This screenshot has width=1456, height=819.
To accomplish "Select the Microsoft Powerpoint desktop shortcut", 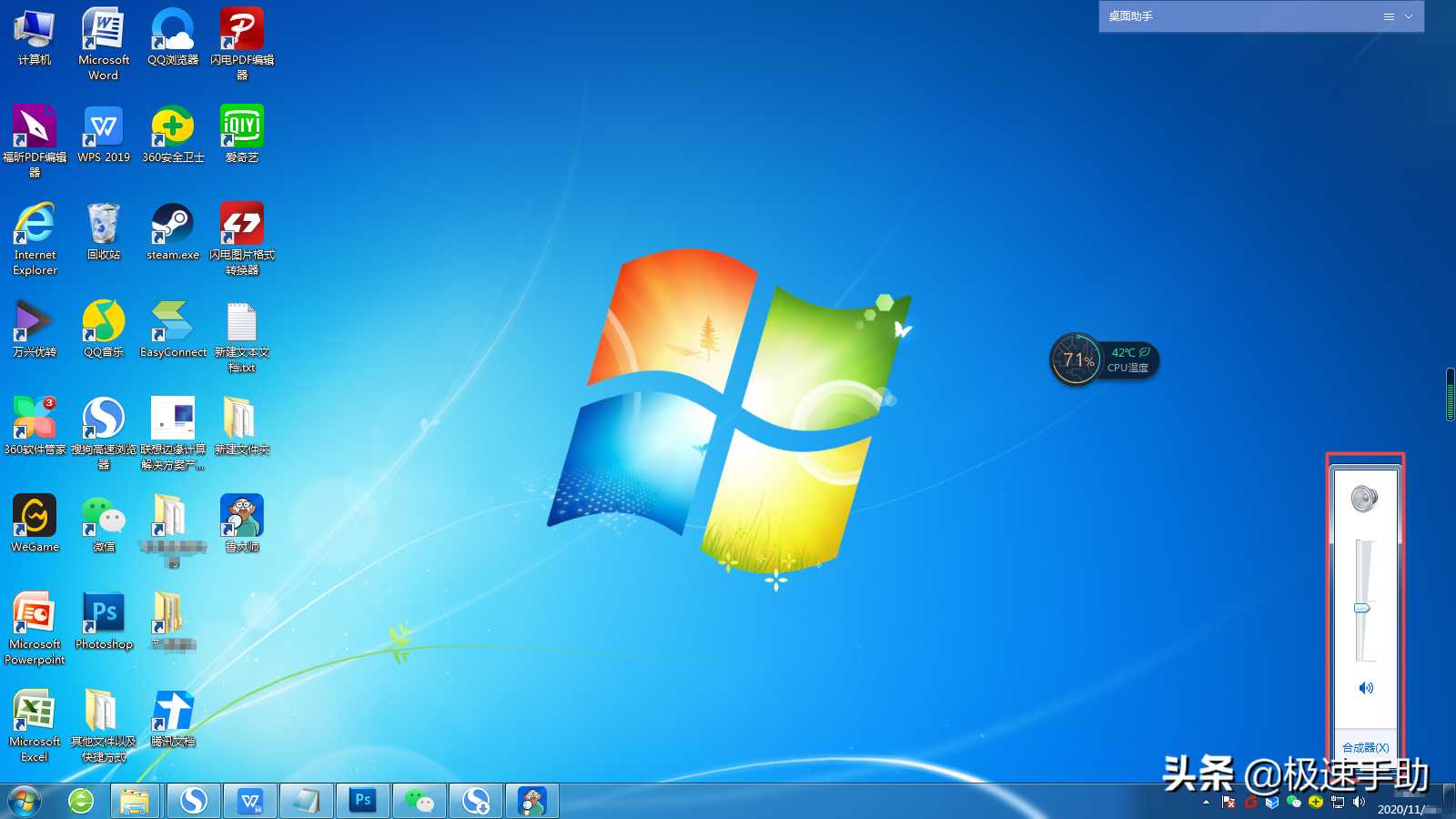I will pyautogui.click(x=35, y=628).
